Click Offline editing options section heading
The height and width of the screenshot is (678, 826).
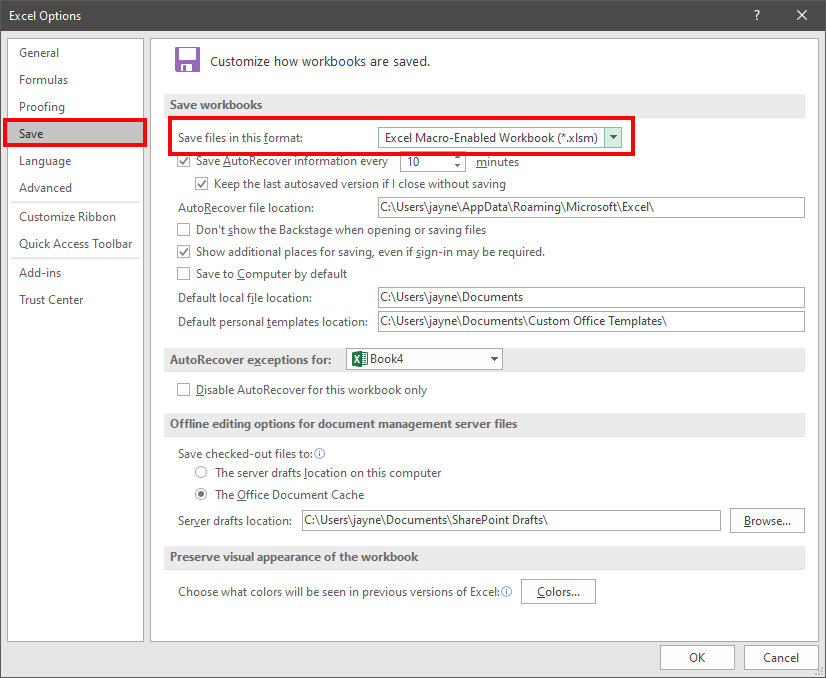click(x=343, y=424)
